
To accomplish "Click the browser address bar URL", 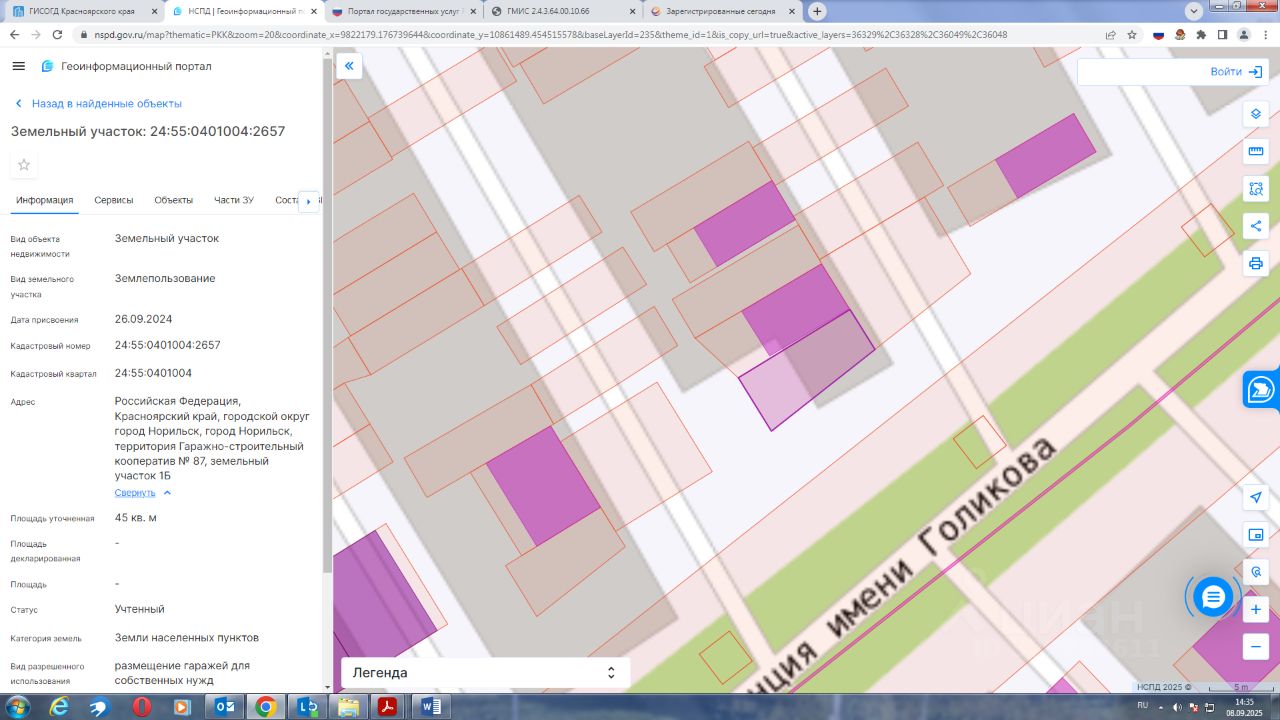I will pos(550,34).
